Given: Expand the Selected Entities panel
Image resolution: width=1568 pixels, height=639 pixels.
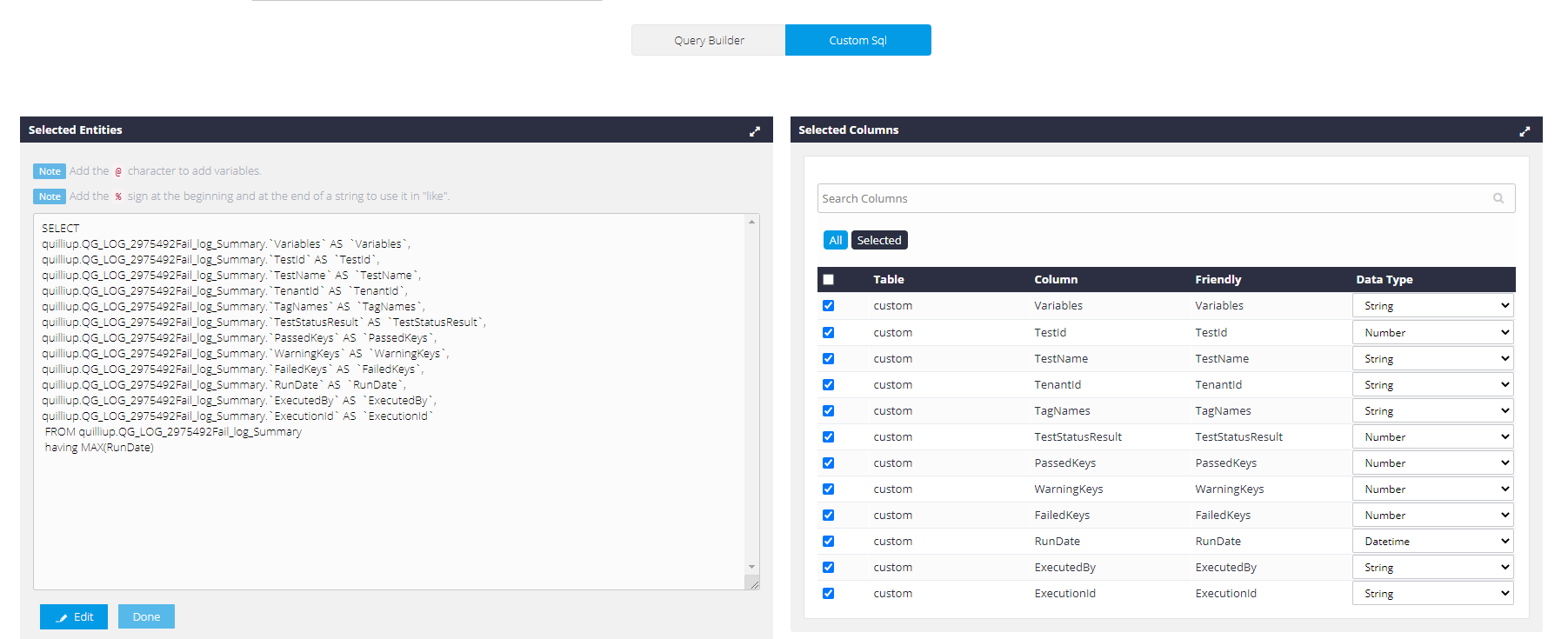Looking at the screenshot, I should point(754,131).
